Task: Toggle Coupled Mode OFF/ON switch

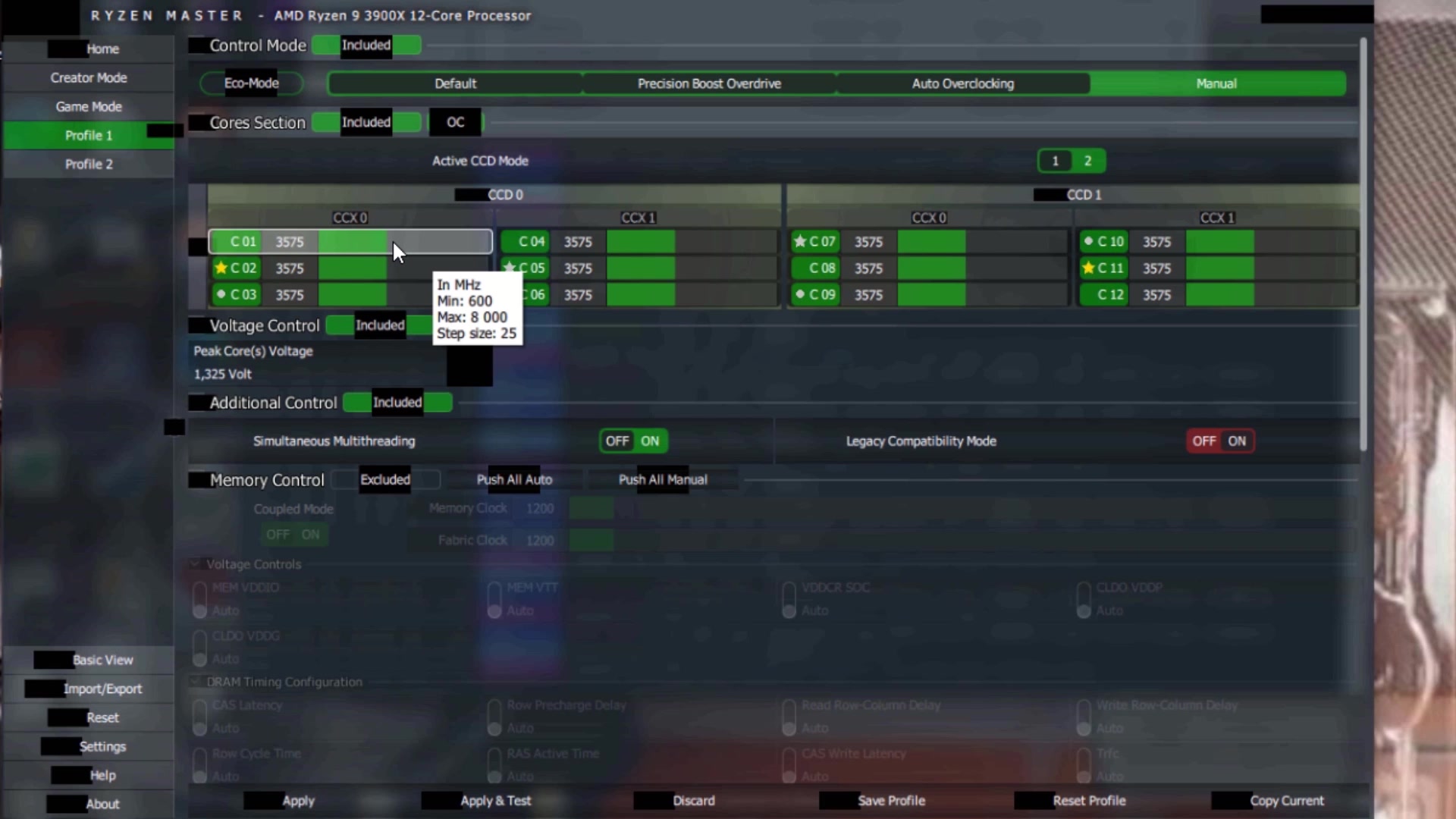Action: [293, 535]
